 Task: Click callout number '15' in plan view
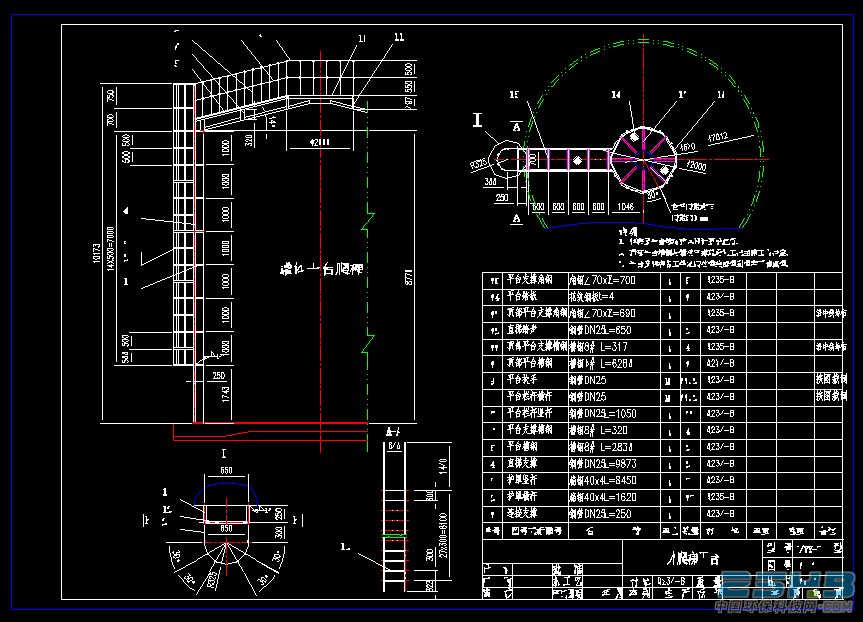point(514,95)
